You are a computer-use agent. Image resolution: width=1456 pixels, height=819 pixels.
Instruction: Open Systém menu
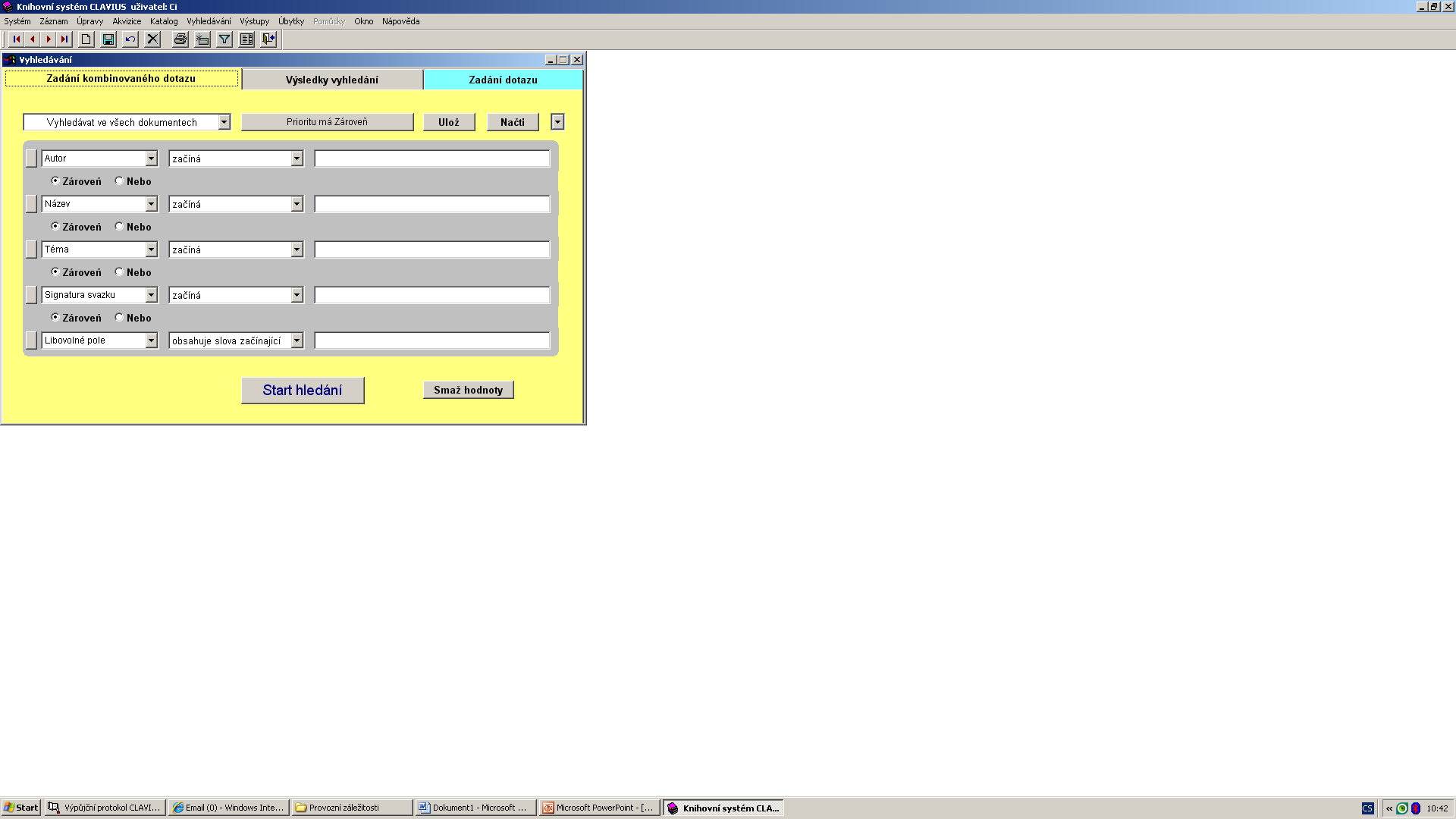17,21
